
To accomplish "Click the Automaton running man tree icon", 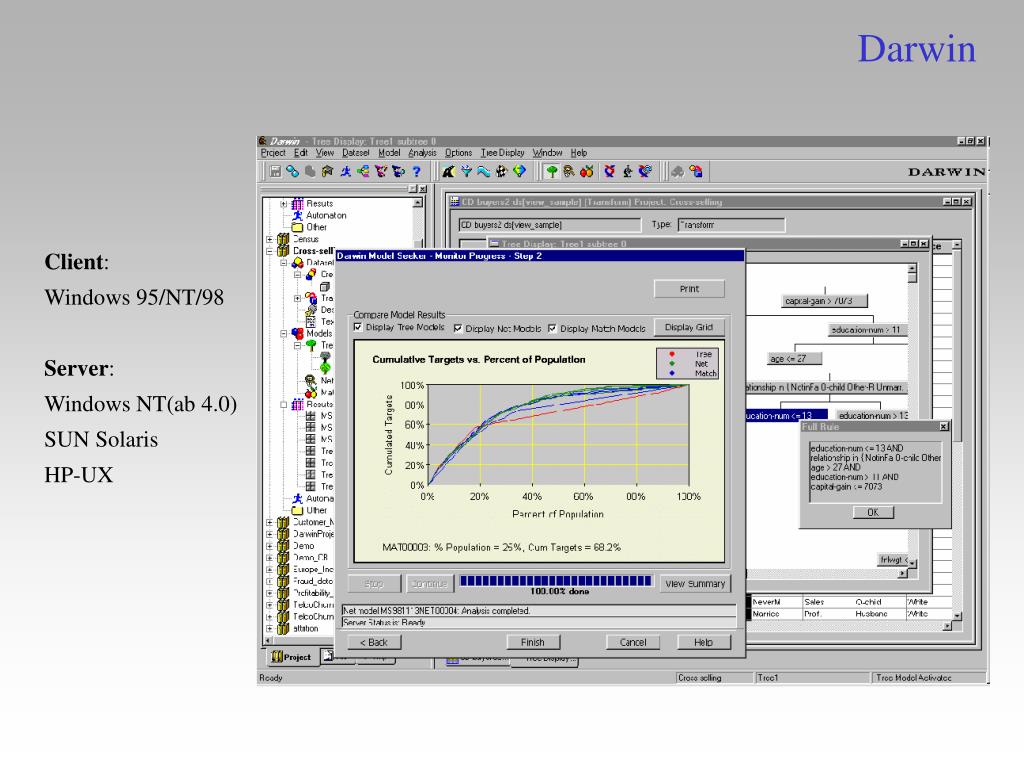I will [298, 215].
